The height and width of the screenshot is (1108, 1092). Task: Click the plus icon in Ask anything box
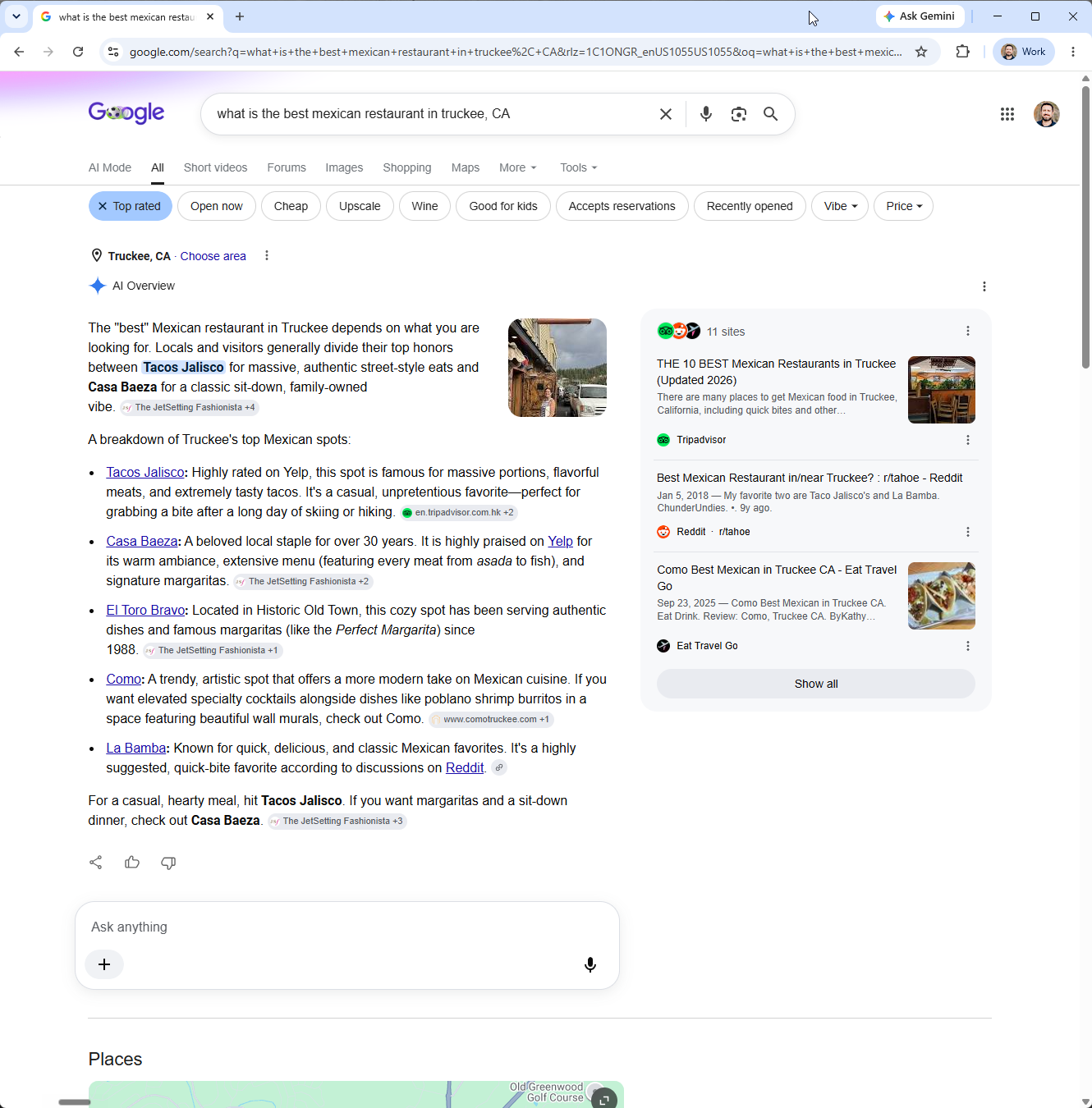pos(104,964)
